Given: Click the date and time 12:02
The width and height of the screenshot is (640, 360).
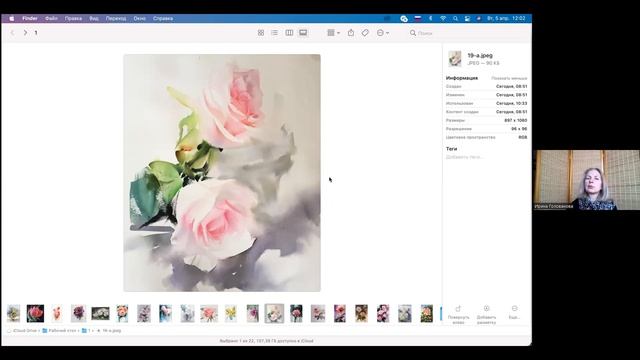Looking at the screenshot, I should point(506,18).
